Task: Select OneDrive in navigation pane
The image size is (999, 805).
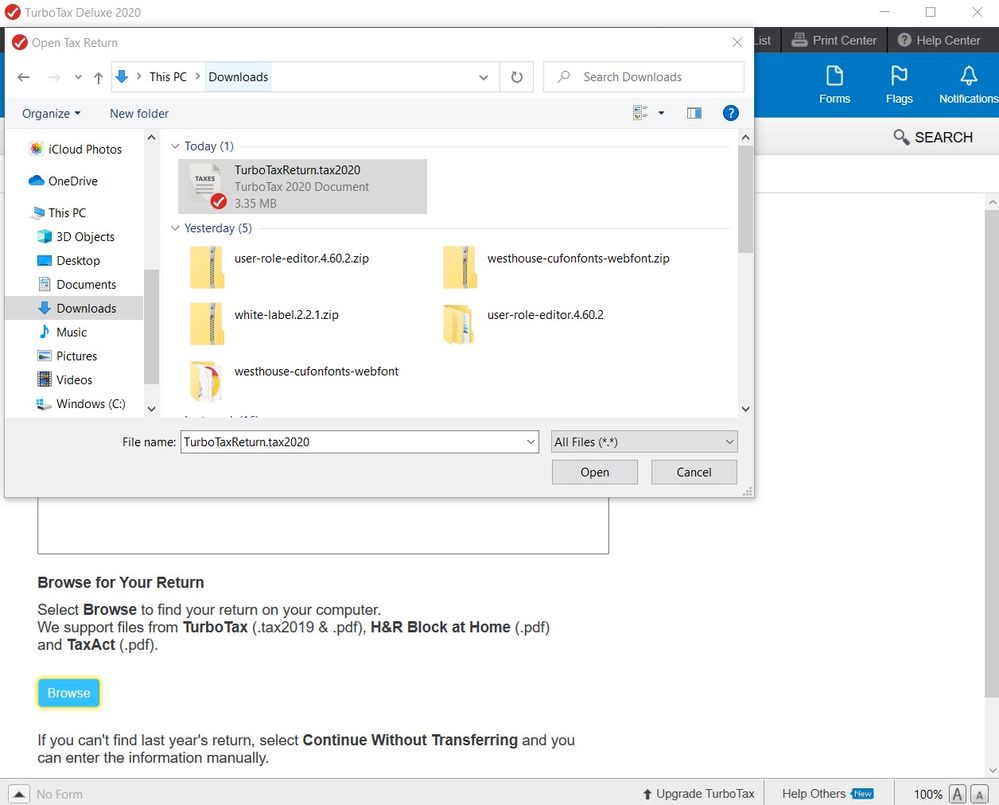Action: tap(63, 181)
